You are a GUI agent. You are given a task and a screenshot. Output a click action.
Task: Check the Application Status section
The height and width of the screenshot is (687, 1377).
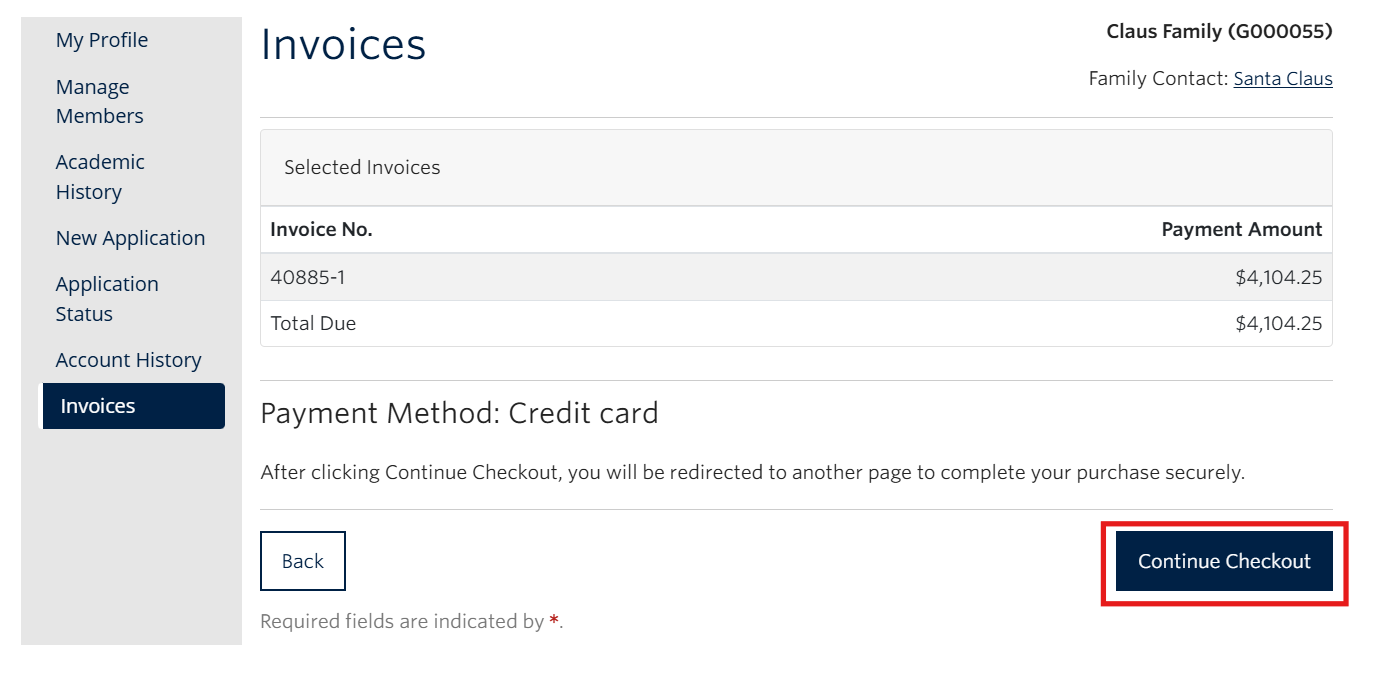(106, 298)
